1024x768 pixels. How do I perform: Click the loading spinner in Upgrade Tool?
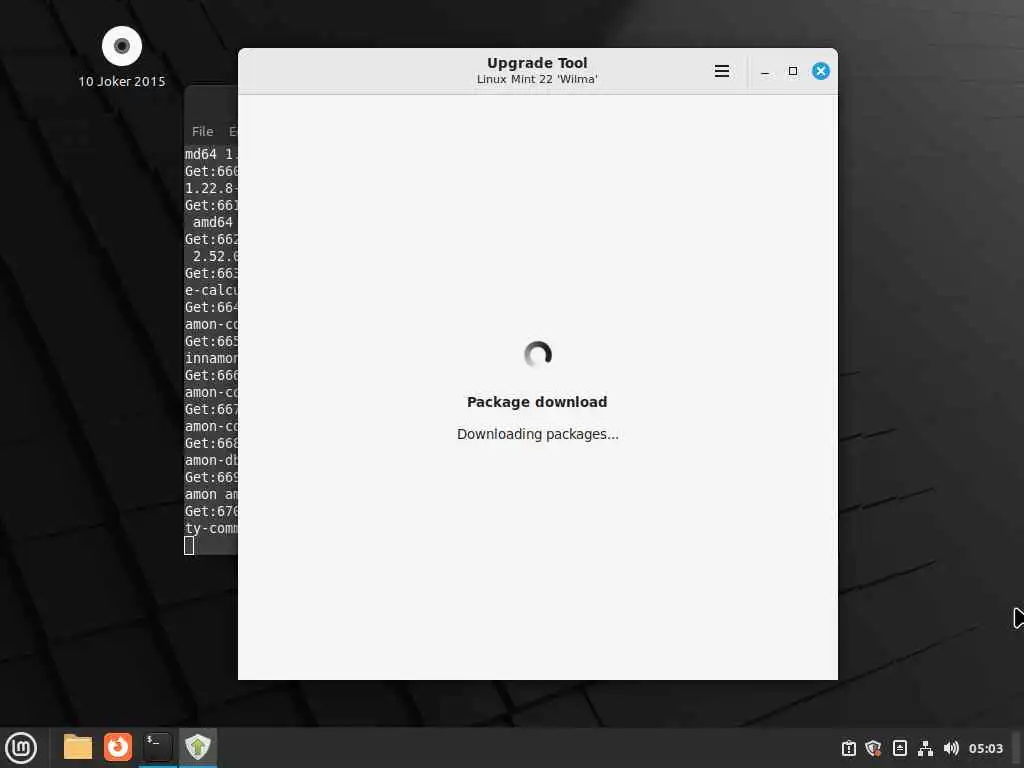click(x=538, y=355)
